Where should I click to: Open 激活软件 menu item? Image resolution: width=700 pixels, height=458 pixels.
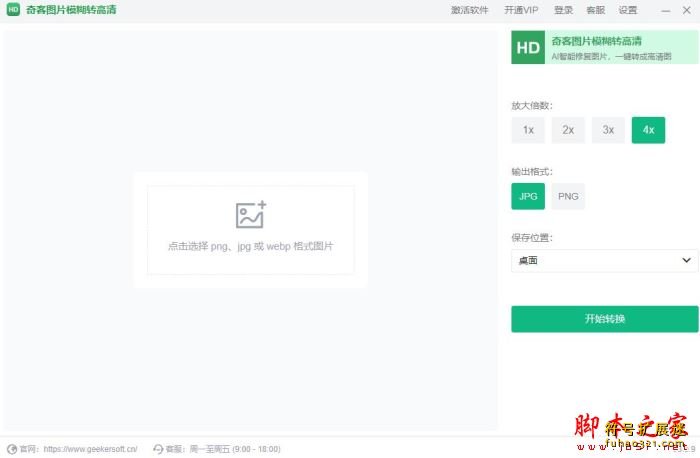[x=469, y=10]
